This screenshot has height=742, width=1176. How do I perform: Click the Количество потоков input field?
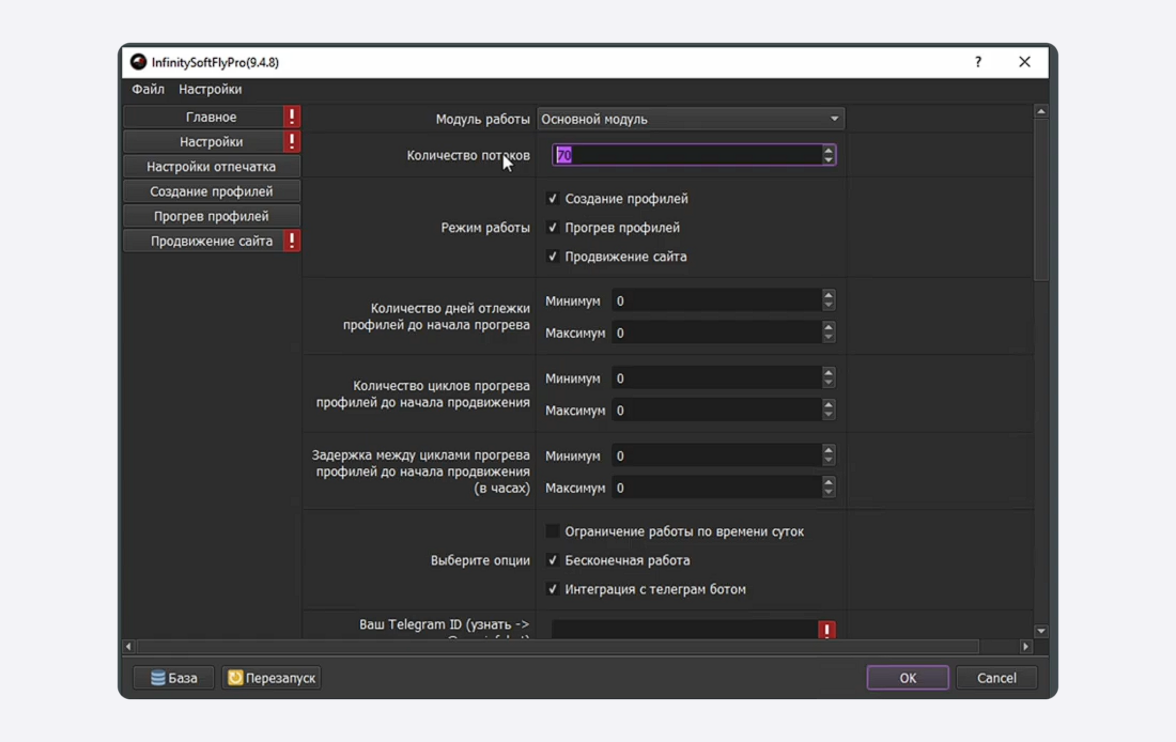686,155
